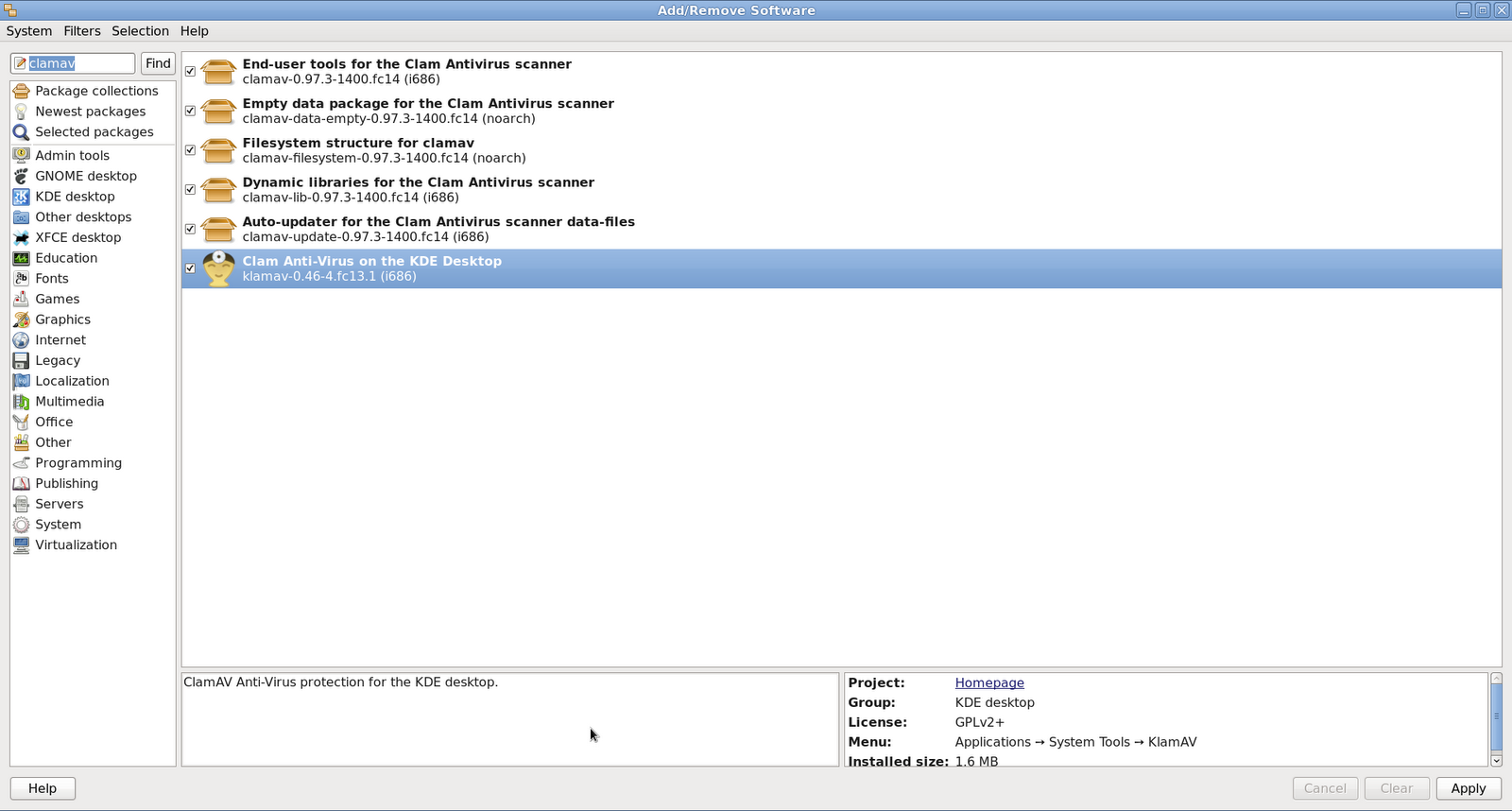The image size is (1512, 811).
Task: Click the Fonts category icon
Action: [21, 279]
